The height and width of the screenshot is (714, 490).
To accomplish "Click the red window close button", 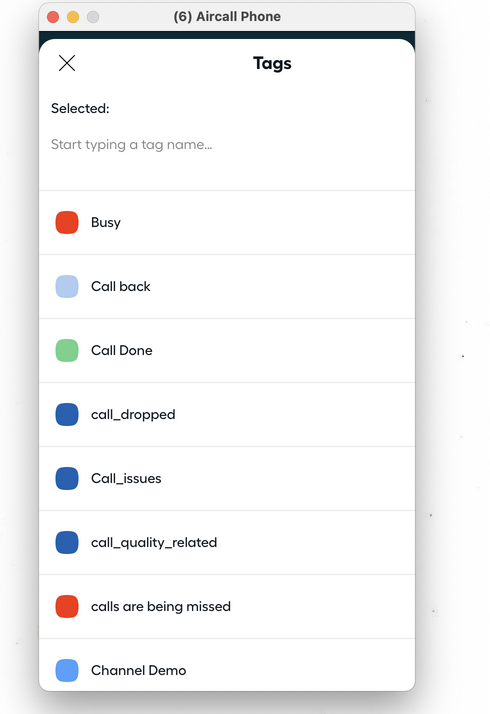I will (53, 17).
